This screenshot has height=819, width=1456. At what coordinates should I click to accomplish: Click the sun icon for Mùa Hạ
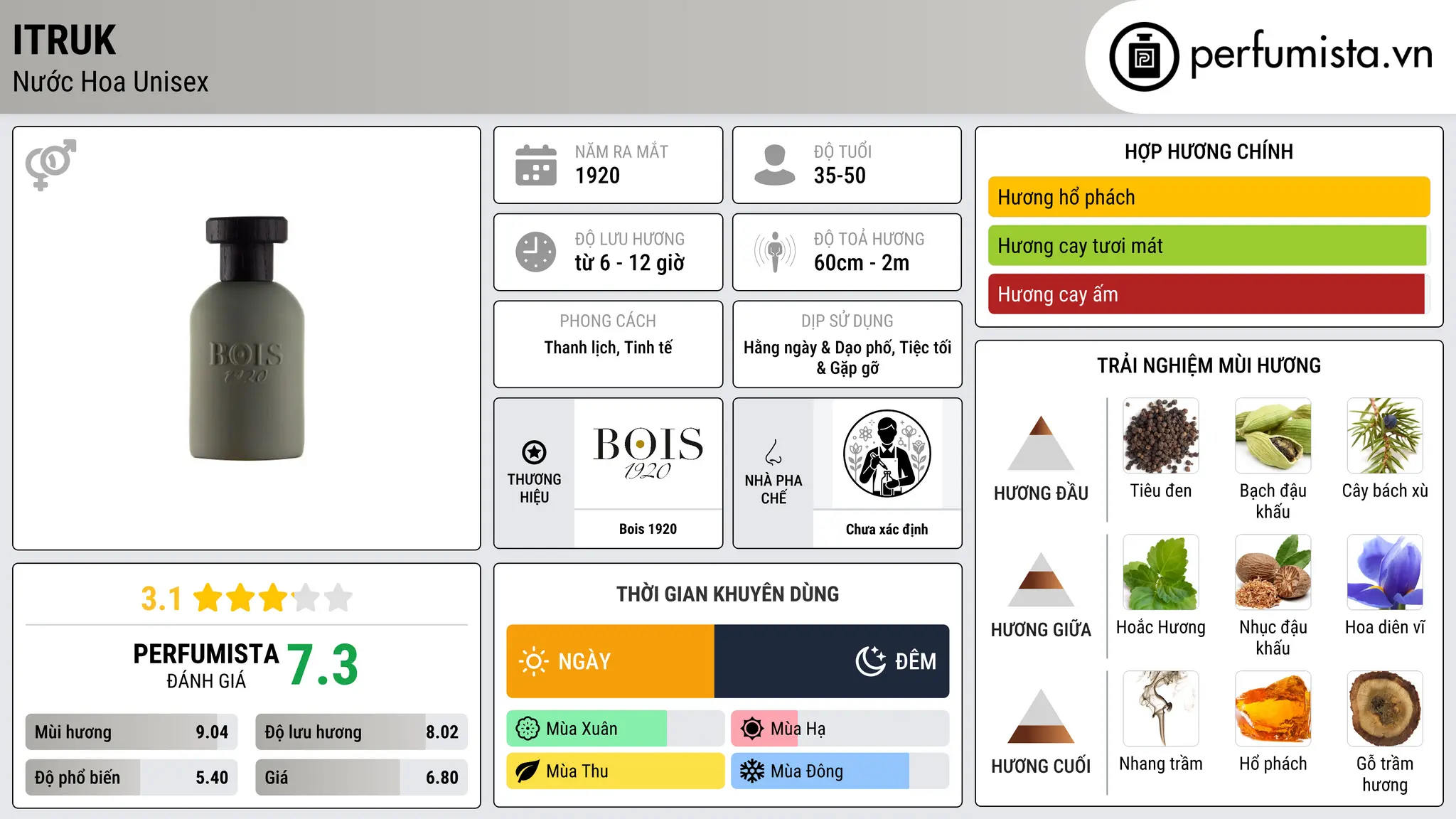(752, 729)
